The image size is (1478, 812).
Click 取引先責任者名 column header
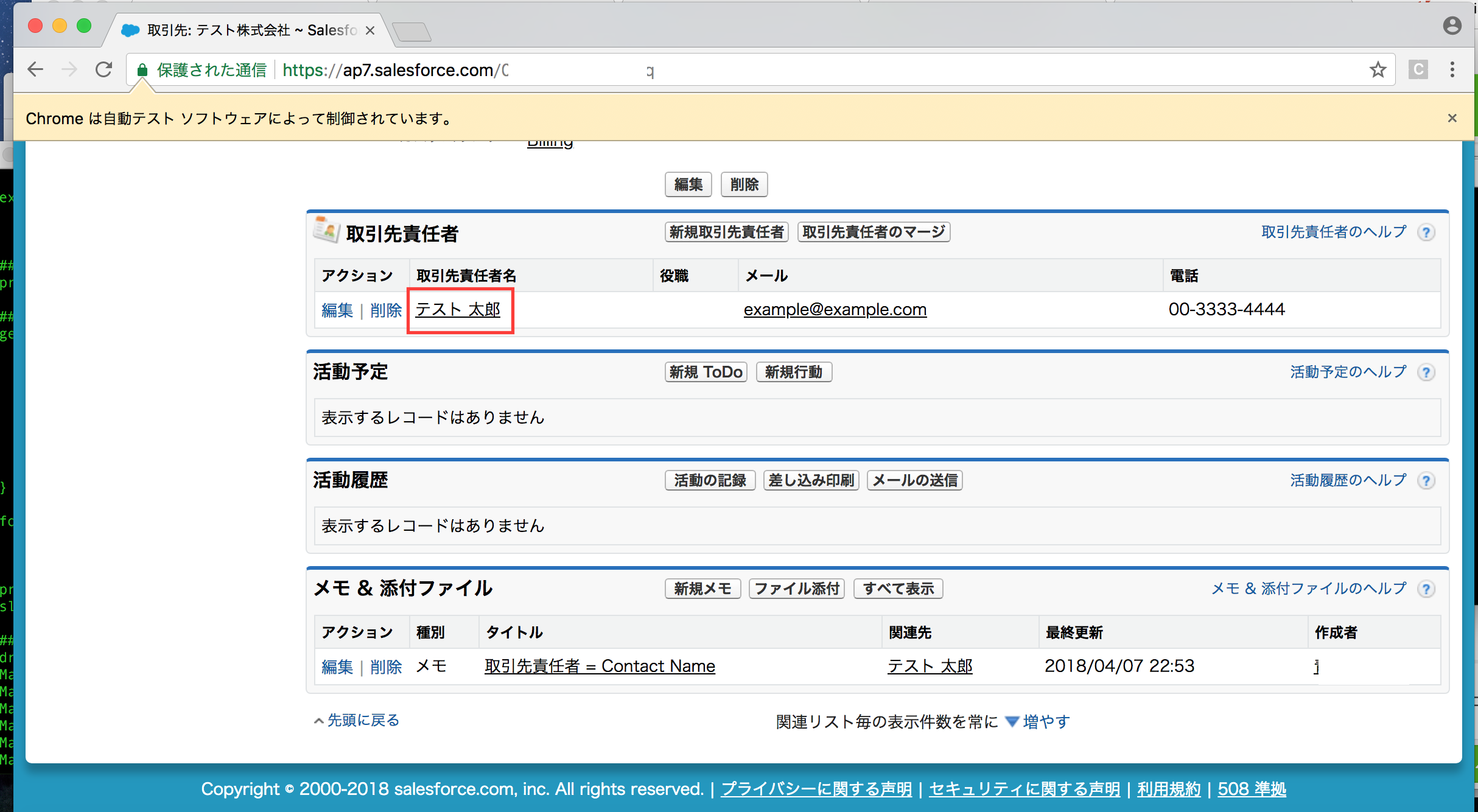(466, 276)
